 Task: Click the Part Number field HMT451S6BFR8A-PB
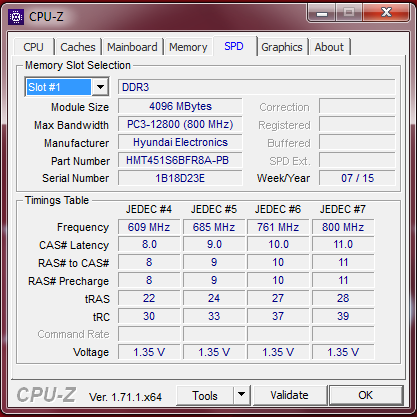coord(180,160)
